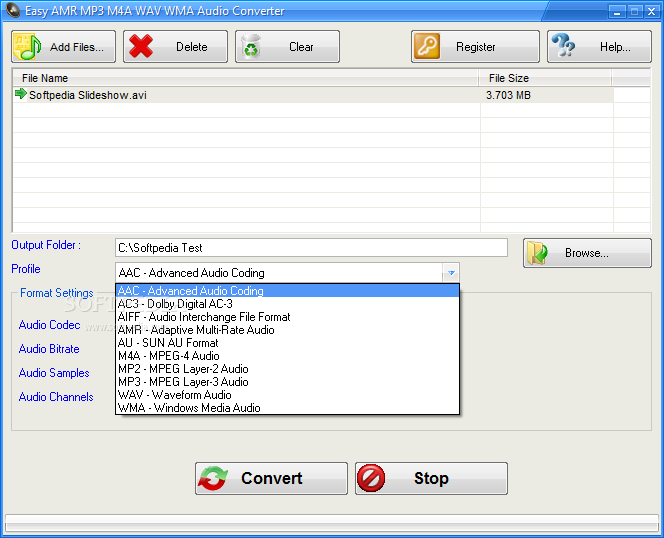Click the Output Folder label

pos(46,245)
